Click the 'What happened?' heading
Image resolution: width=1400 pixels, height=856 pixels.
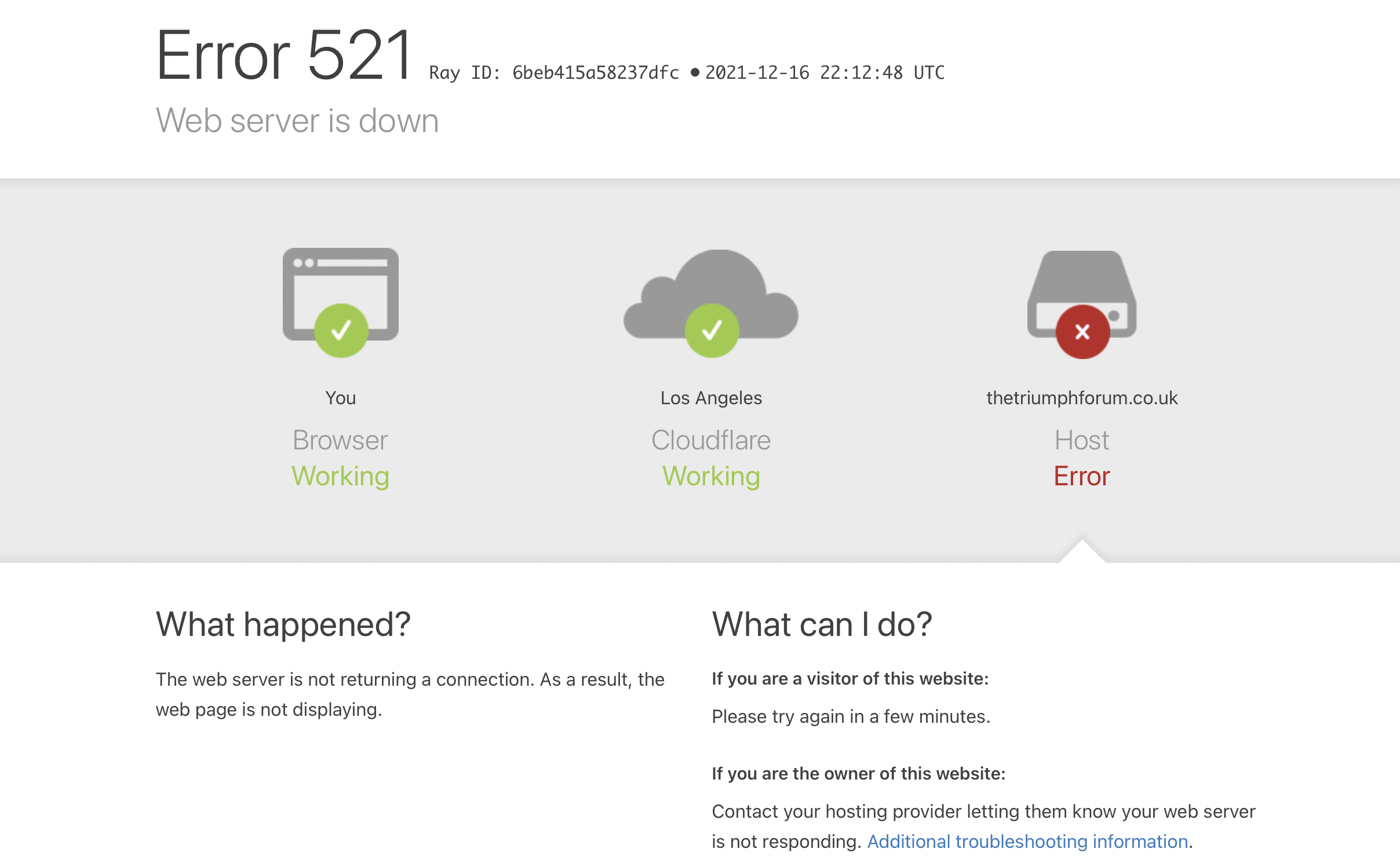(283, 624)
